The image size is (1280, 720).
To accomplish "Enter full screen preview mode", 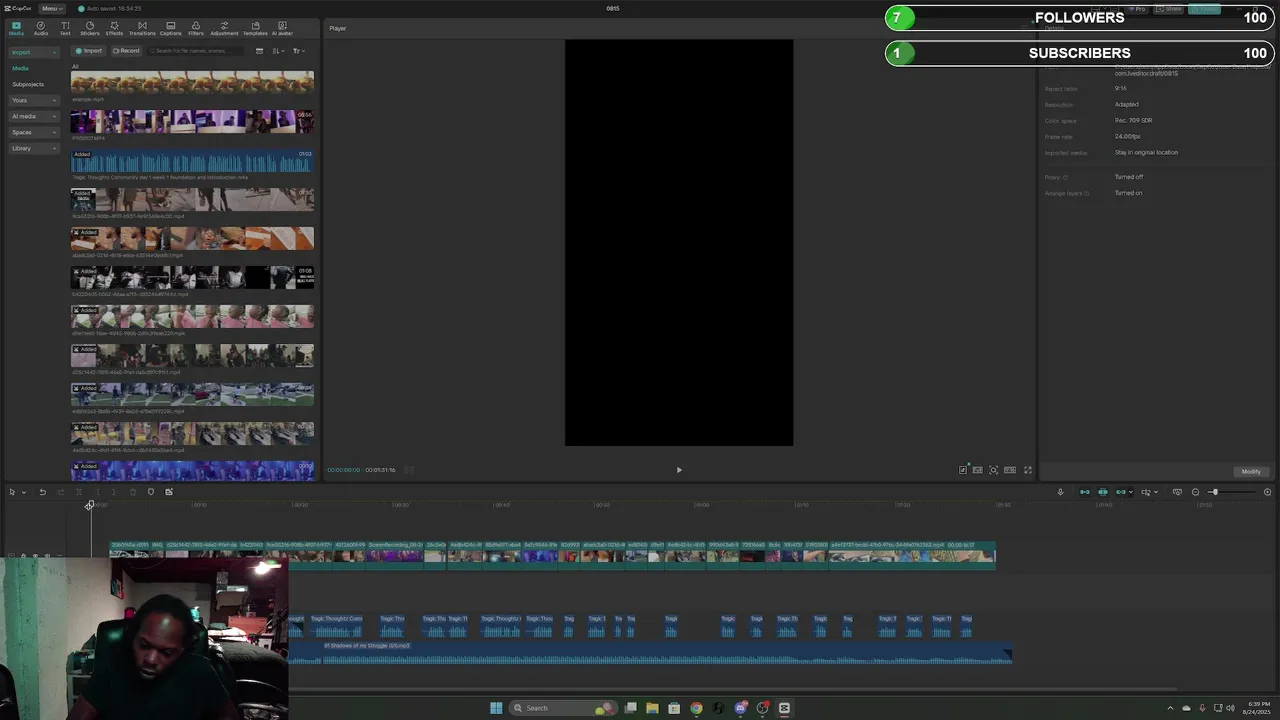I will 1027,470.
